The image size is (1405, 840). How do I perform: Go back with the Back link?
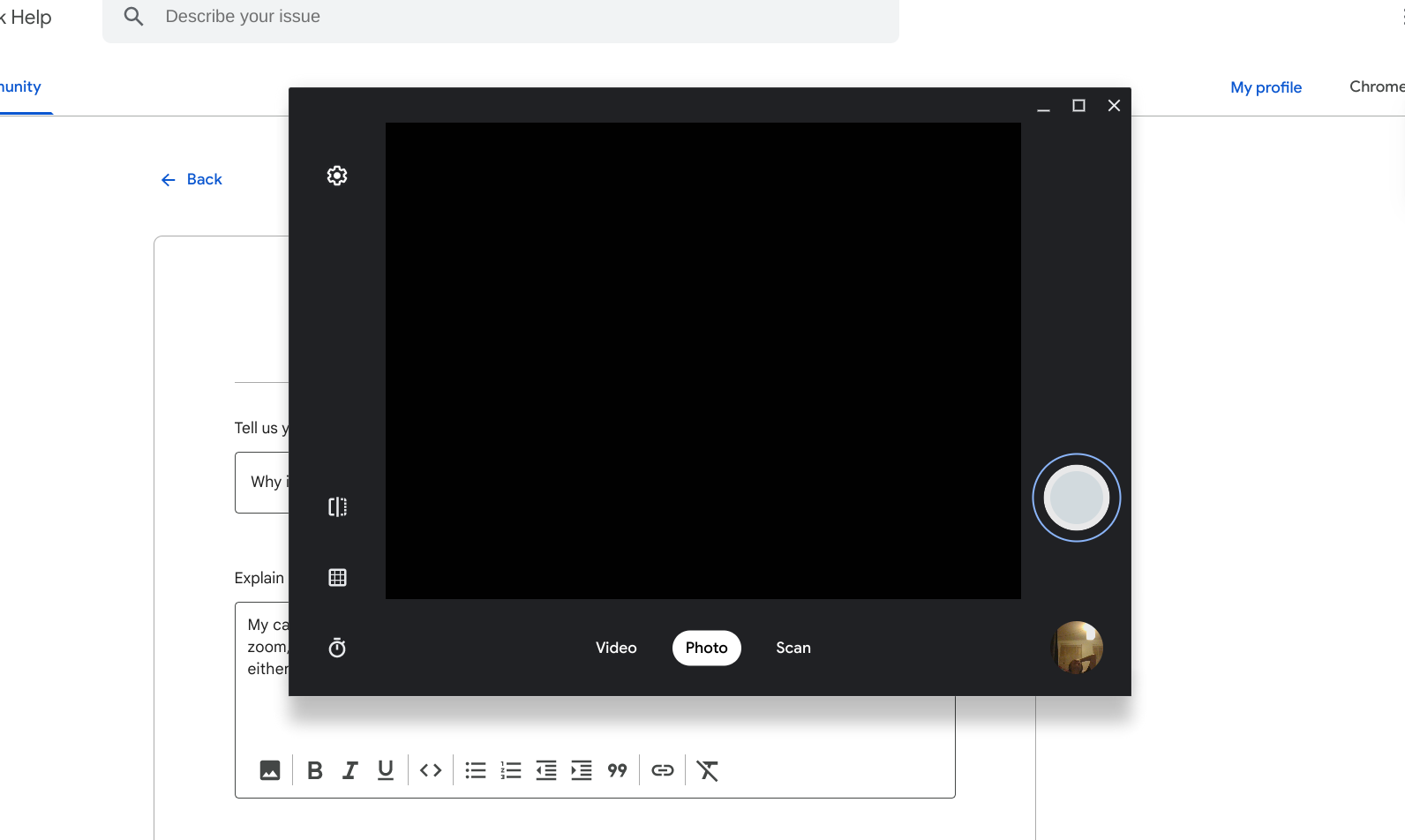point(192,179)
